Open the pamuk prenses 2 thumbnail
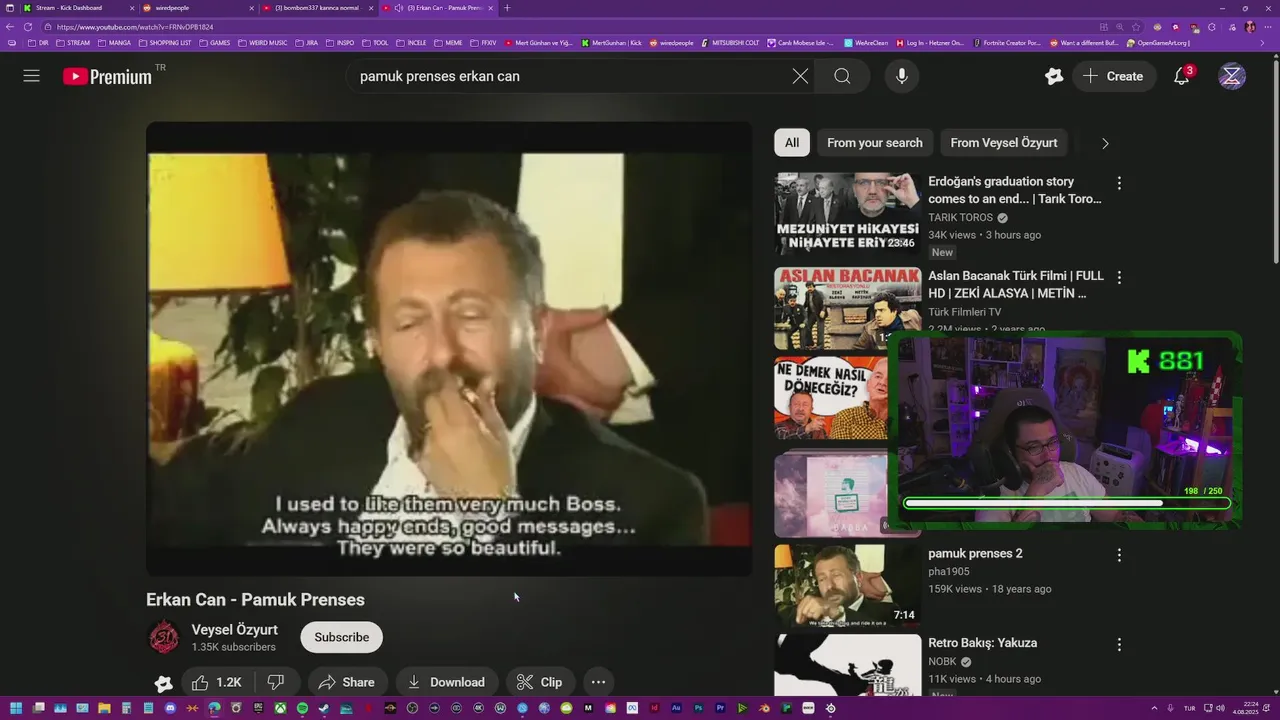1280x720 pixels. click(847, 586)
